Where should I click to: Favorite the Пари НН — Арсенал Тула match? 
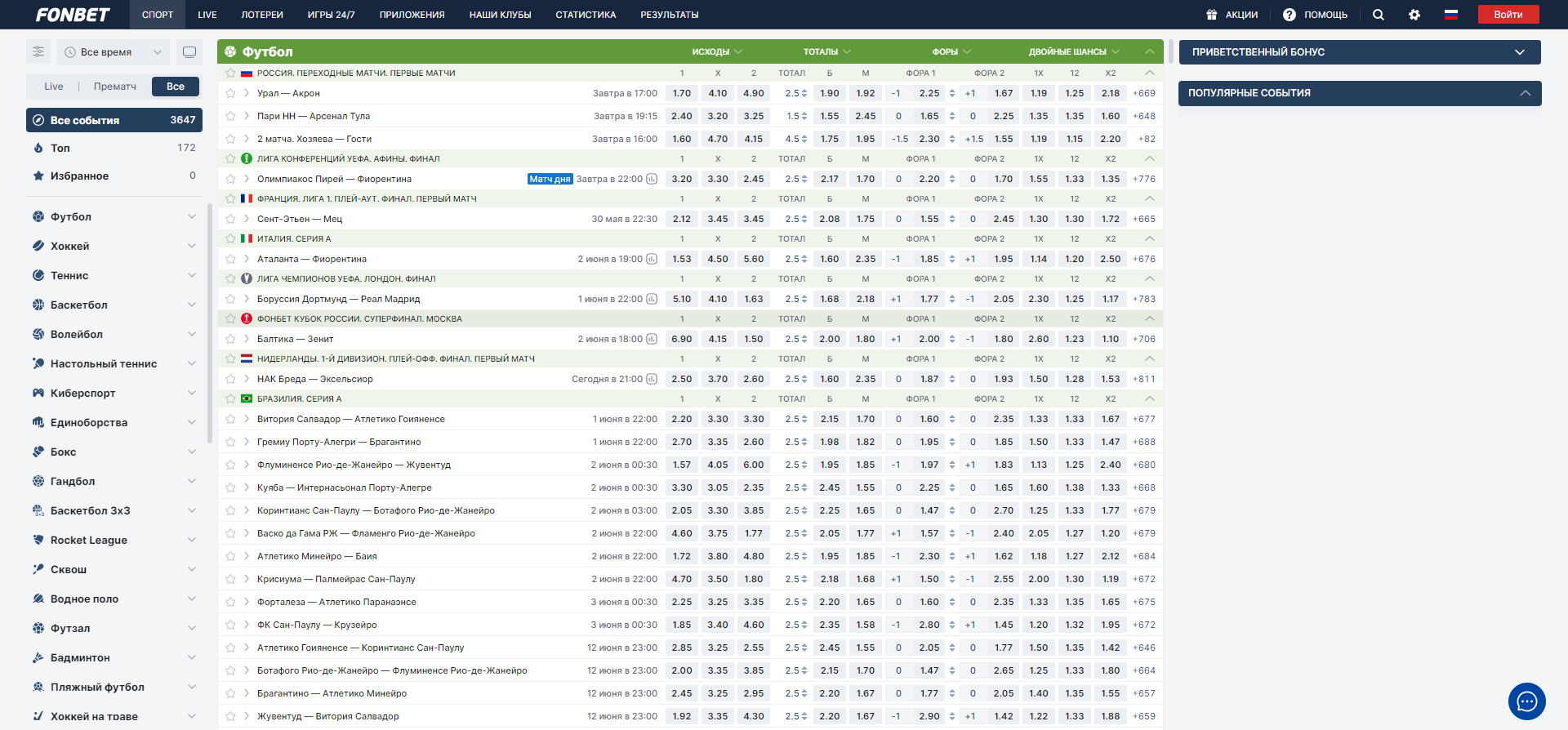coord(231,116)
